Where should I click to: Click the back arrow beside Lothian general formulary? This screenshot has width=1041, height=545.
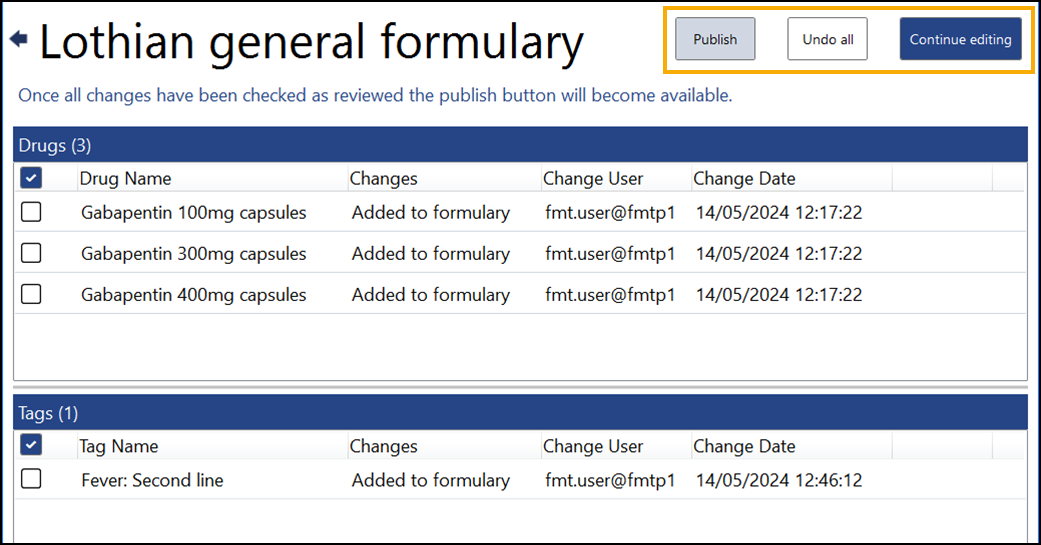point(18,40)
